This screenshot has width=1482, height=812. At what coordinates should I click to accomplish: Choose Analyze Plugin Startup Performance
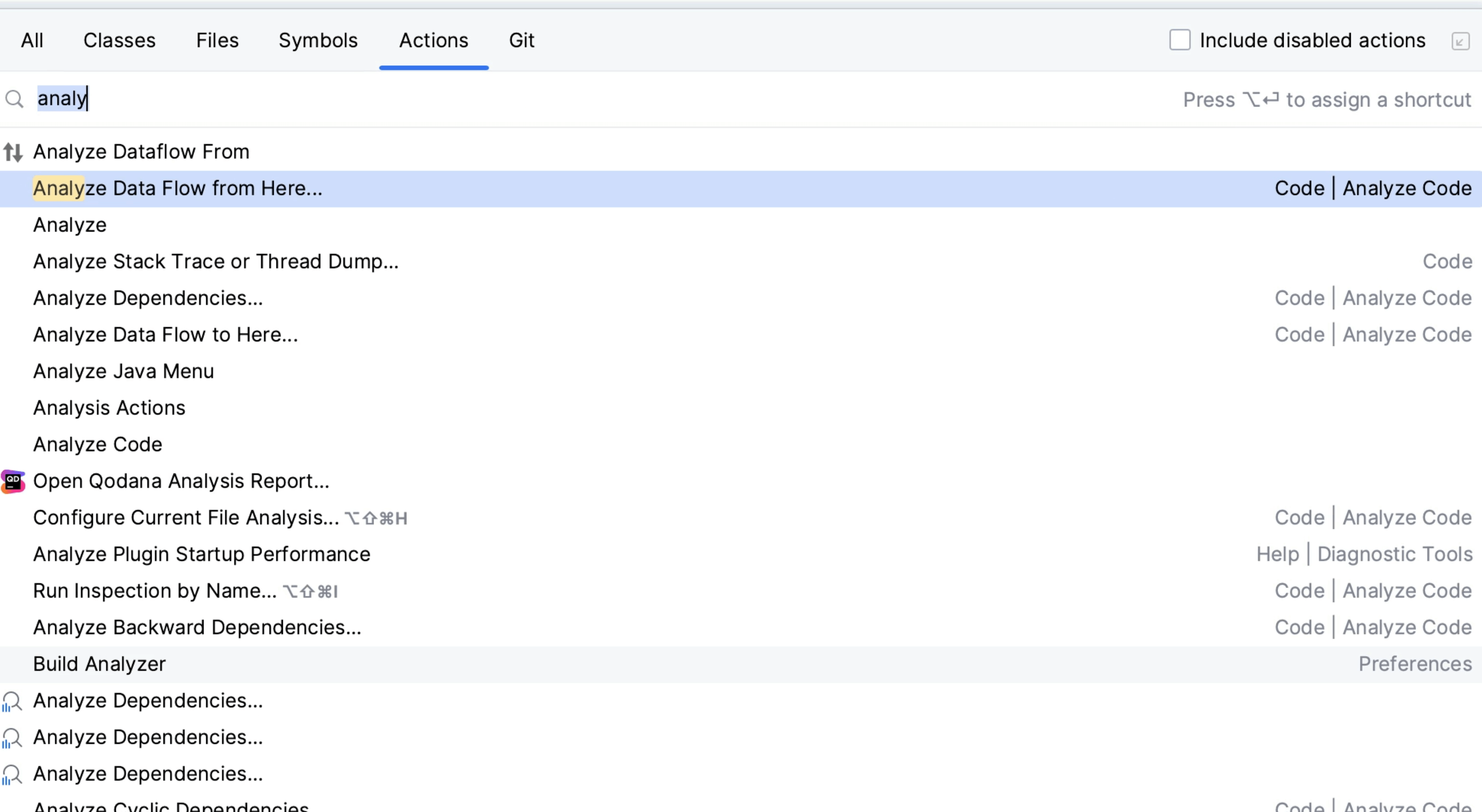coord(201,554)
